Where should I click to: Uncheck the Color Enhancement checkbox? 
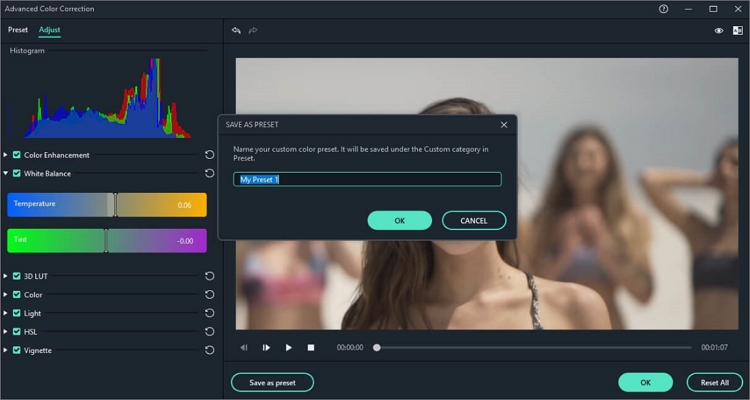pyautogui.click(x=17, y=155)
